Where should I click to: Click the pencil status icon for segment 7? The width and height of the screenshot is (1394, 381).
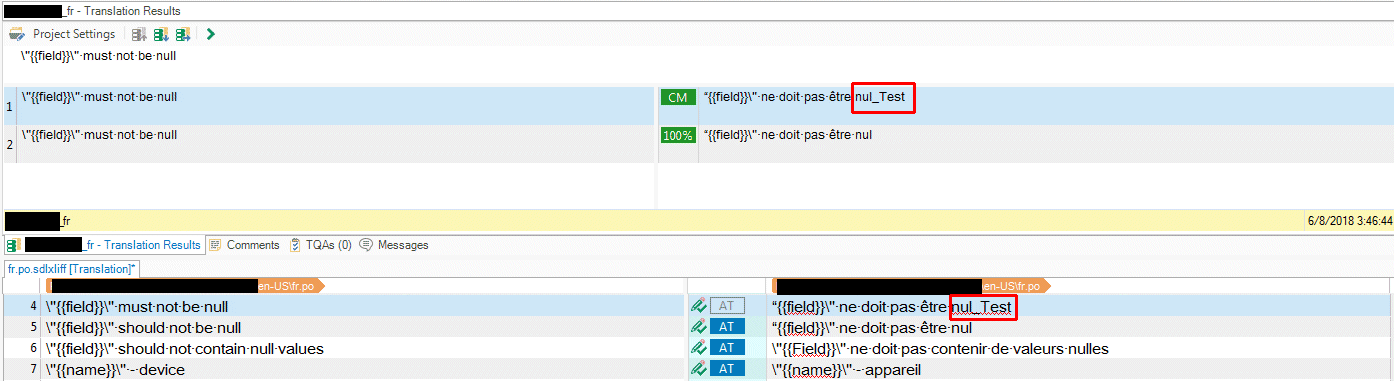pyautogui.click(x=699, y=369)
